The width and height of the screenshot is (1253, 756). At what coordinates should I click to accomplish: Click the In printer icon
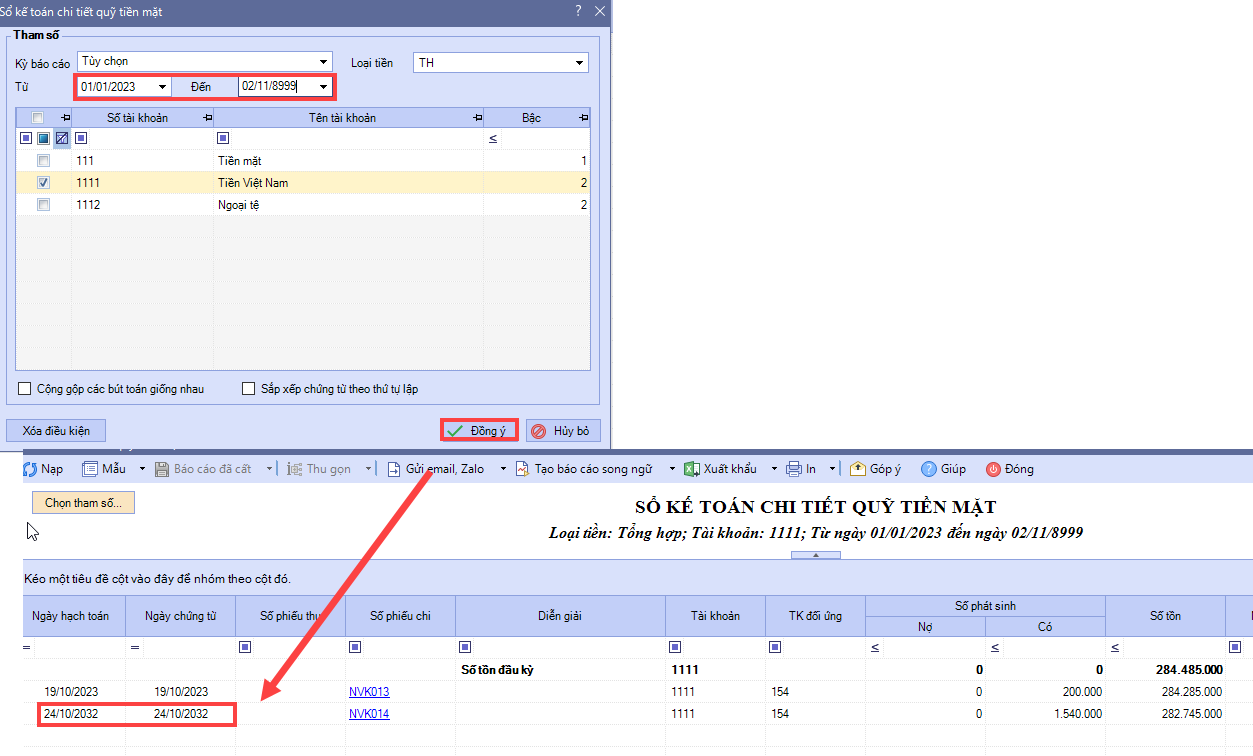[x=794, y=469]
